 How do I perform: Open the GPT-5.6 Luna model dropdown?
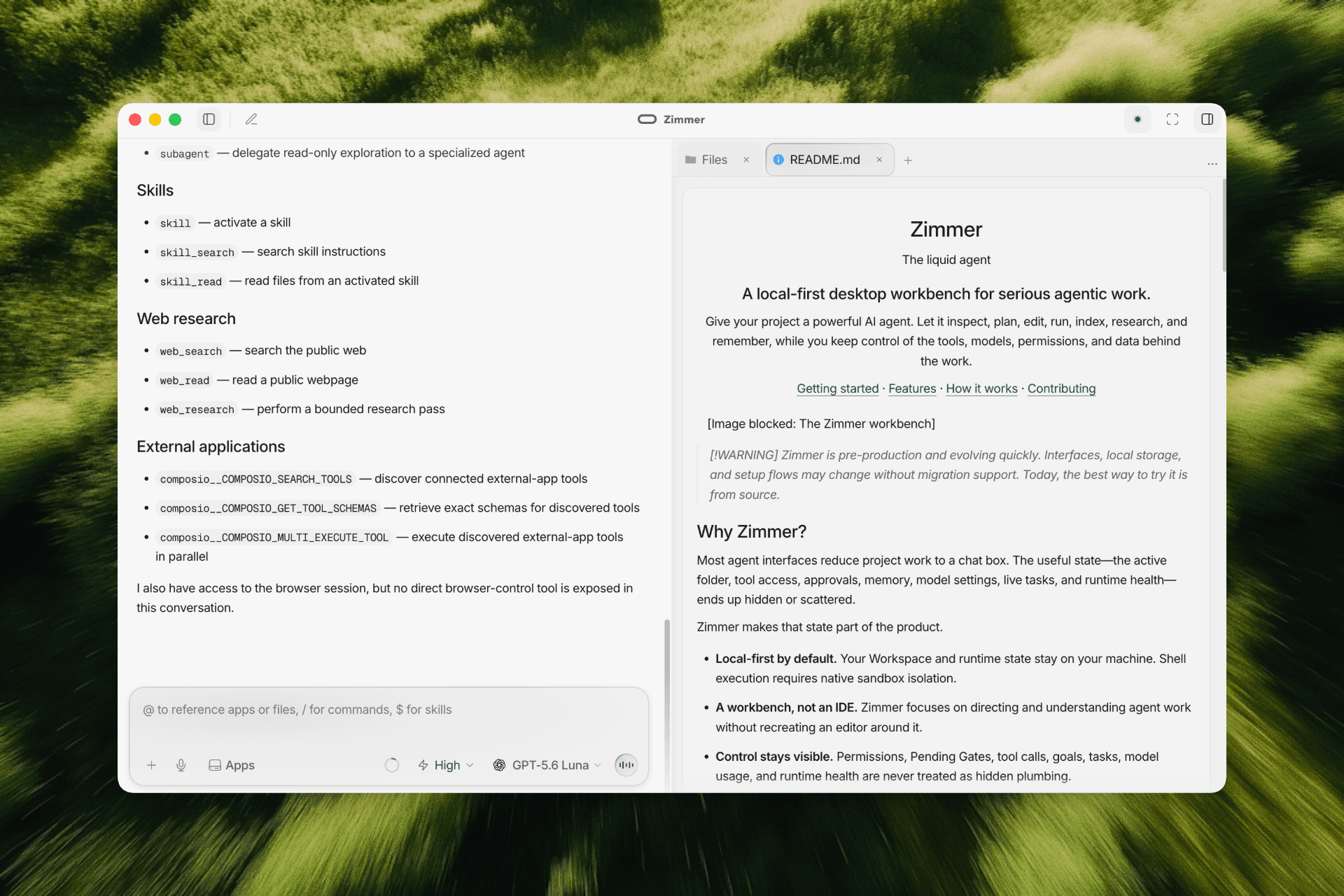[547, 765]
